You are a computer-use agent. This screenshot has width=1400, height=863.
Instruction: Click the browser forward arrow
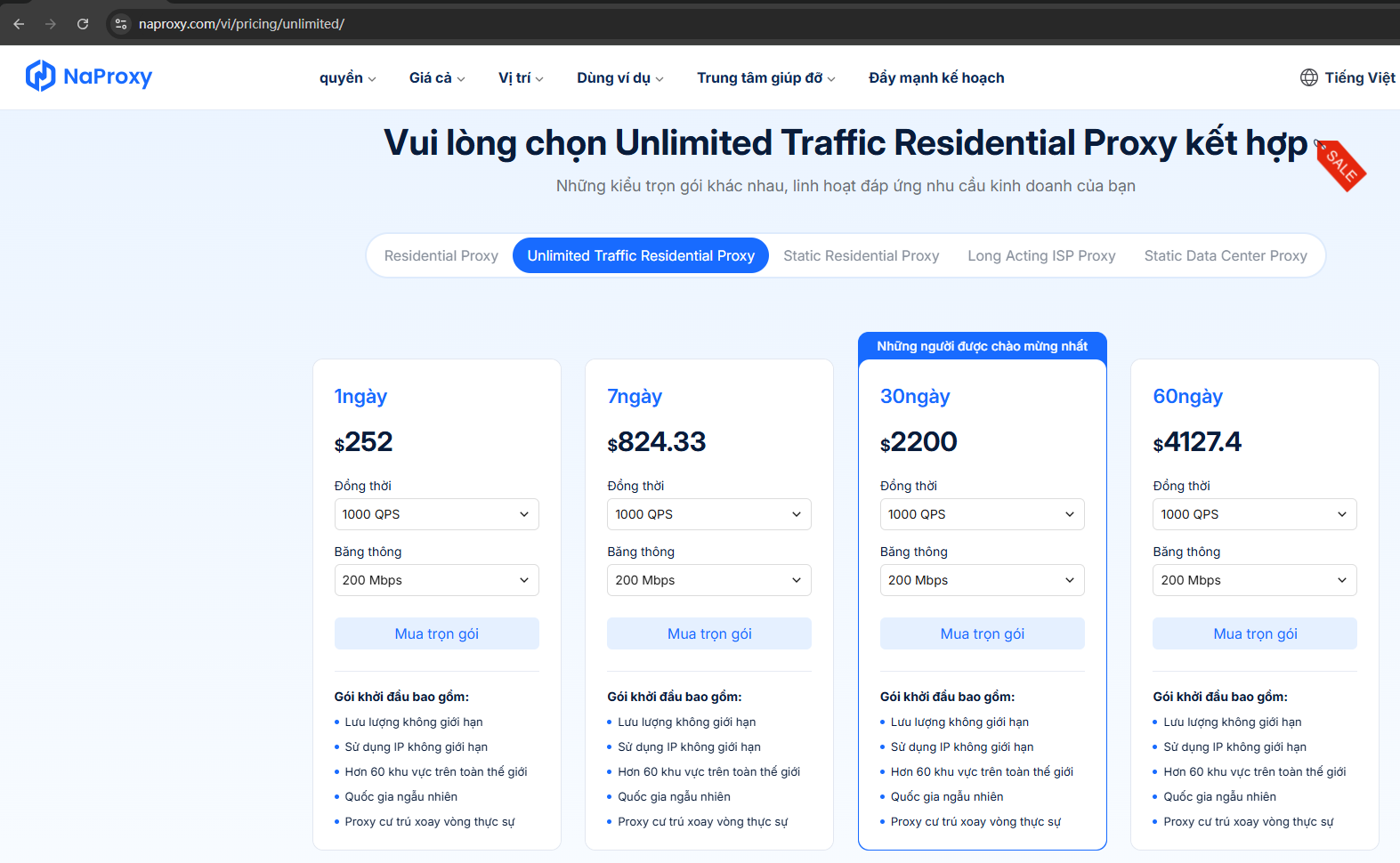[x=51, y=24]
